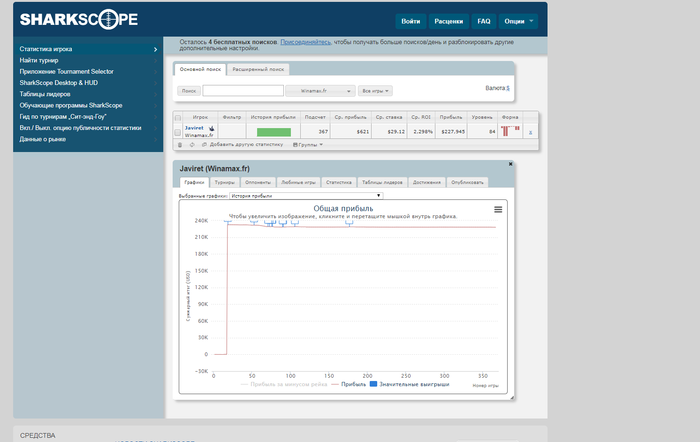Click the 'Расценки' button
The height and width of the screenshot is (442, 700).
coord(448,21)
